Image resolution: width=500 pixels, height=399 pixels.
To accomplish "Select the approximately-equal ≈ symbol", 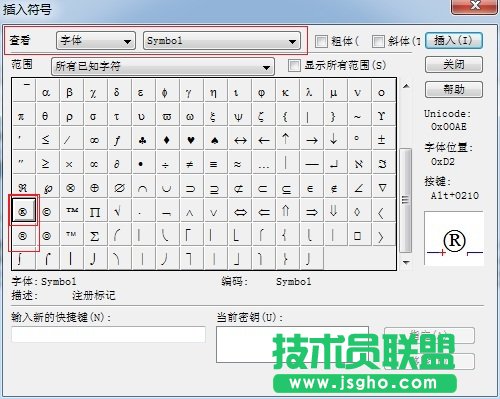I will click(240, 163).
